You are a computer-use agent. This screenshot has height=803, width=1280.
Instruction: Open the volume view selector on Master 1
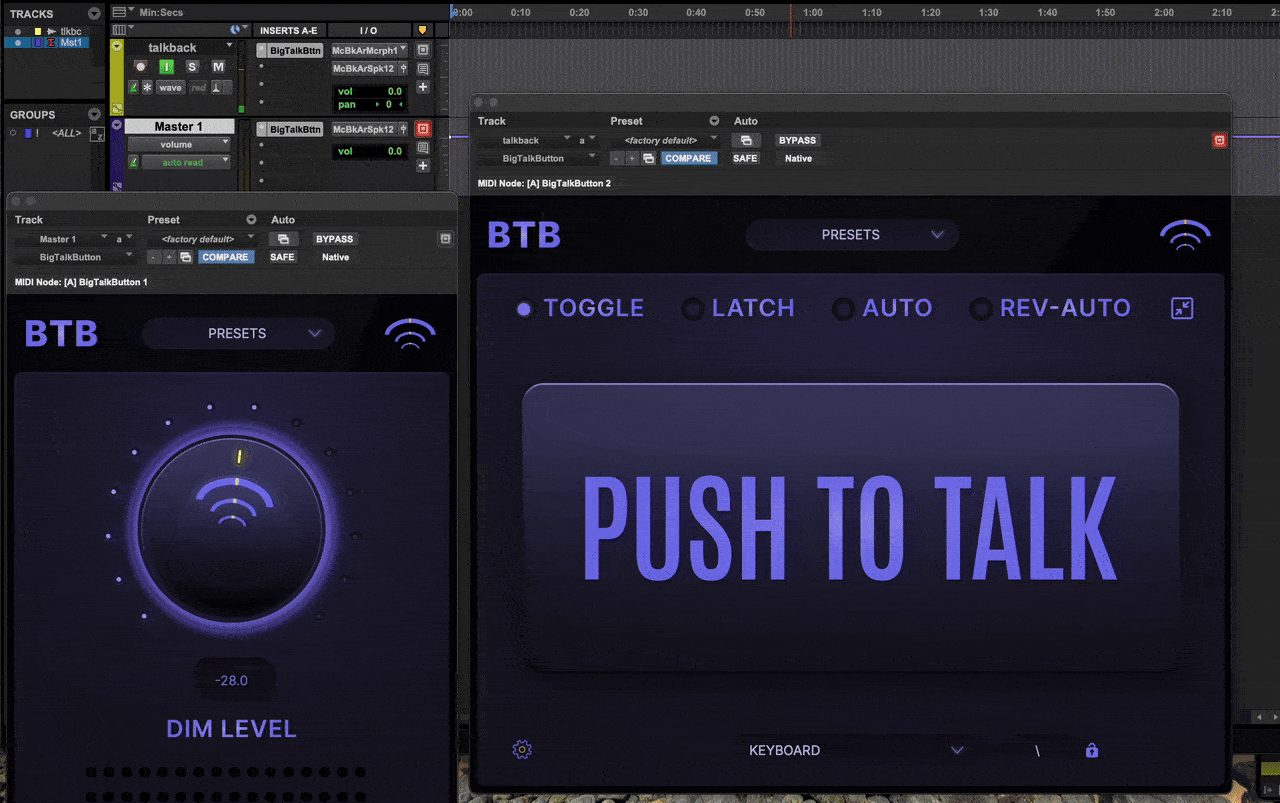pyautogui.click(x=179, y=144)
